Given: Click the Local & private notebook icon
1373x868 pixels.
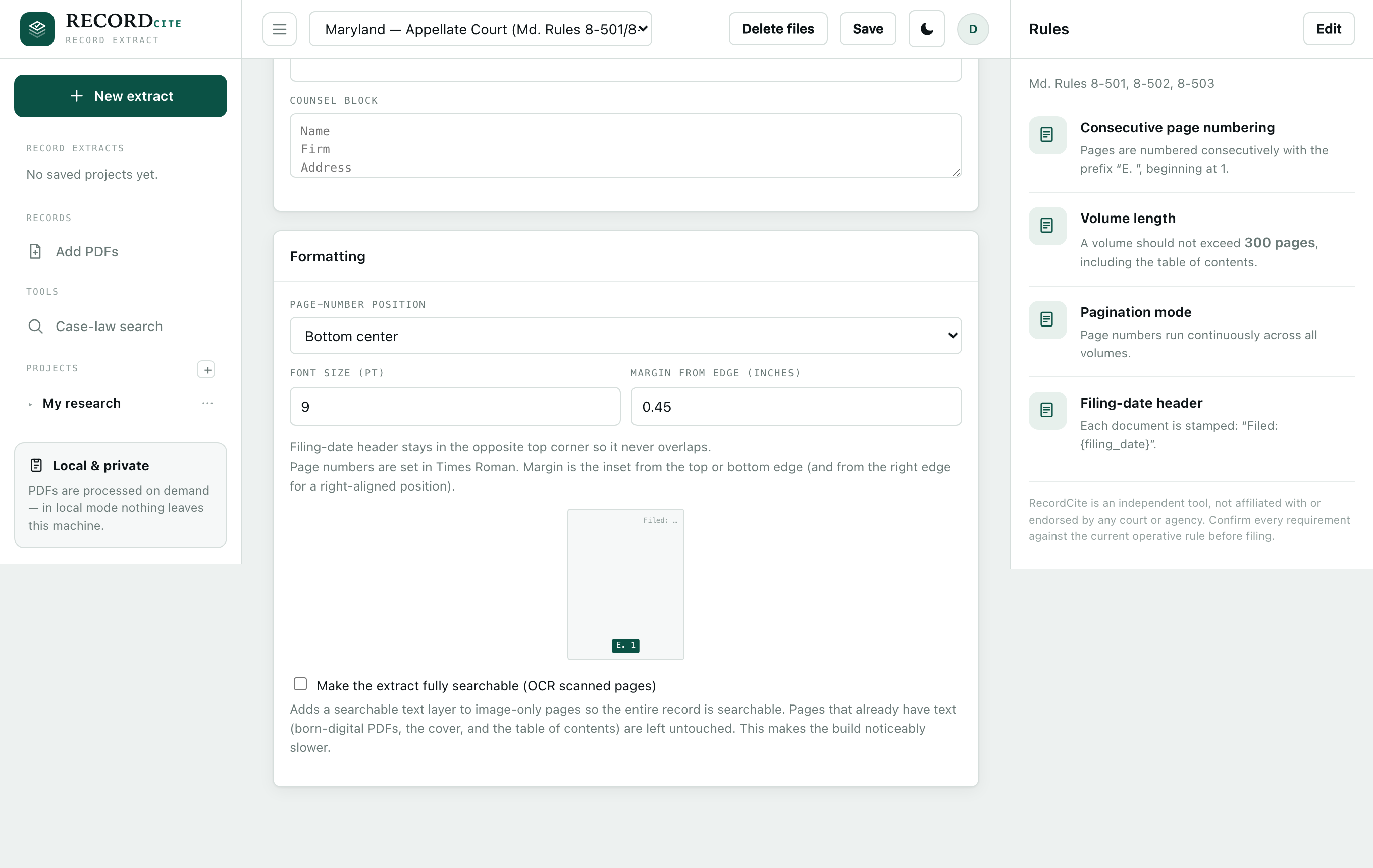Looking at the screenshot, I should pyautogui.click(x=36, y=465).
